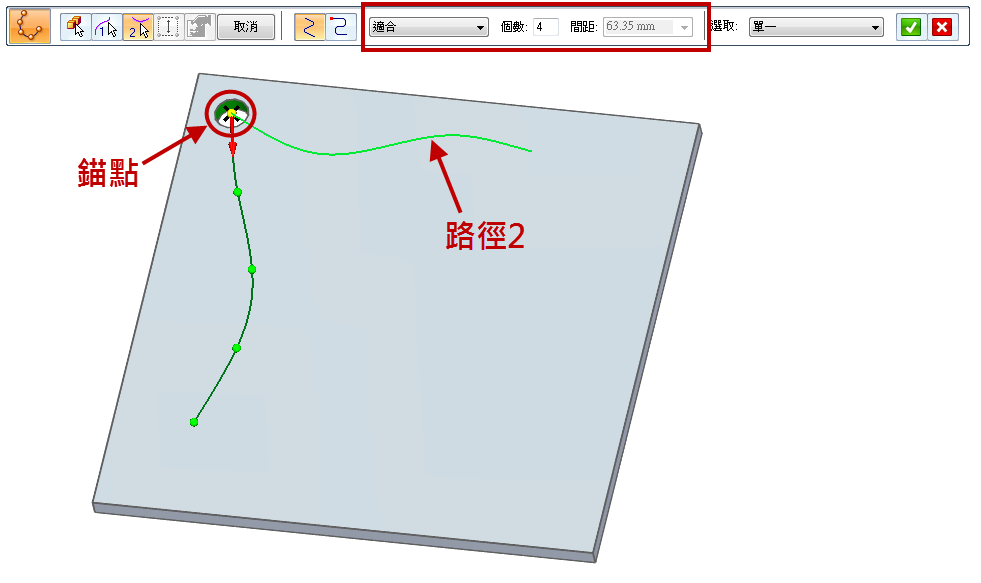The width and height of the screenshot is (981, 583).
Task: Toggle the blue curve option with red dot
Action: pos(340,27)
